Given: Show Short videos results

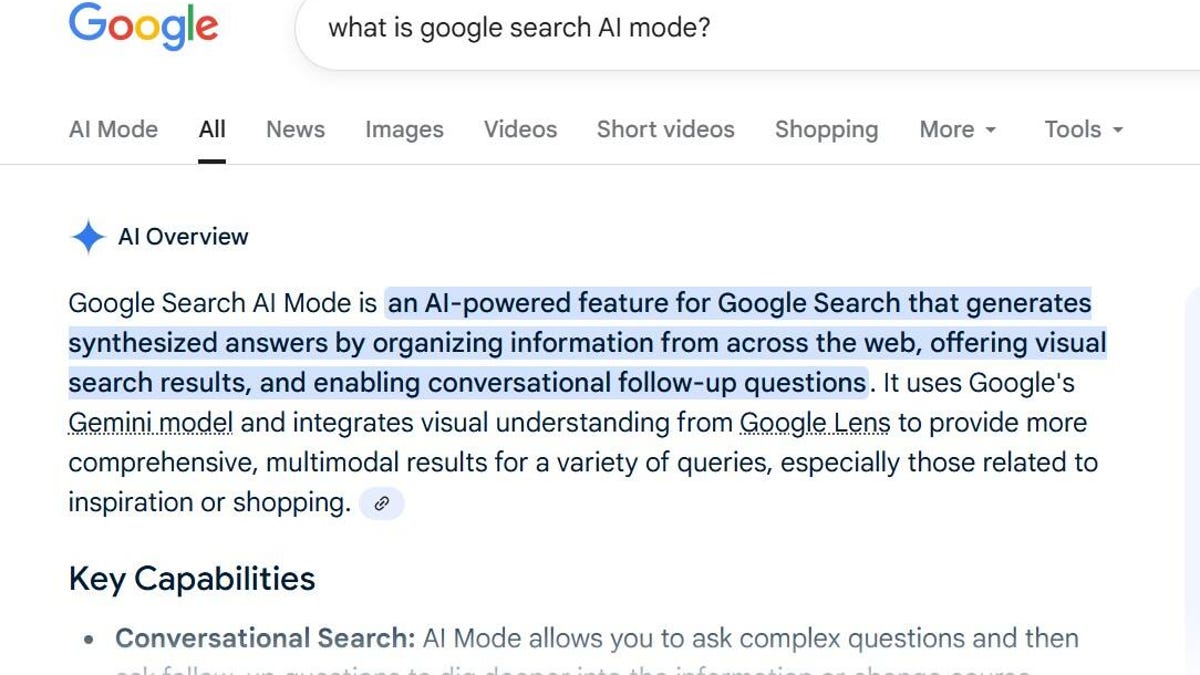Looking at the screenshot, I should pos(665,130).
